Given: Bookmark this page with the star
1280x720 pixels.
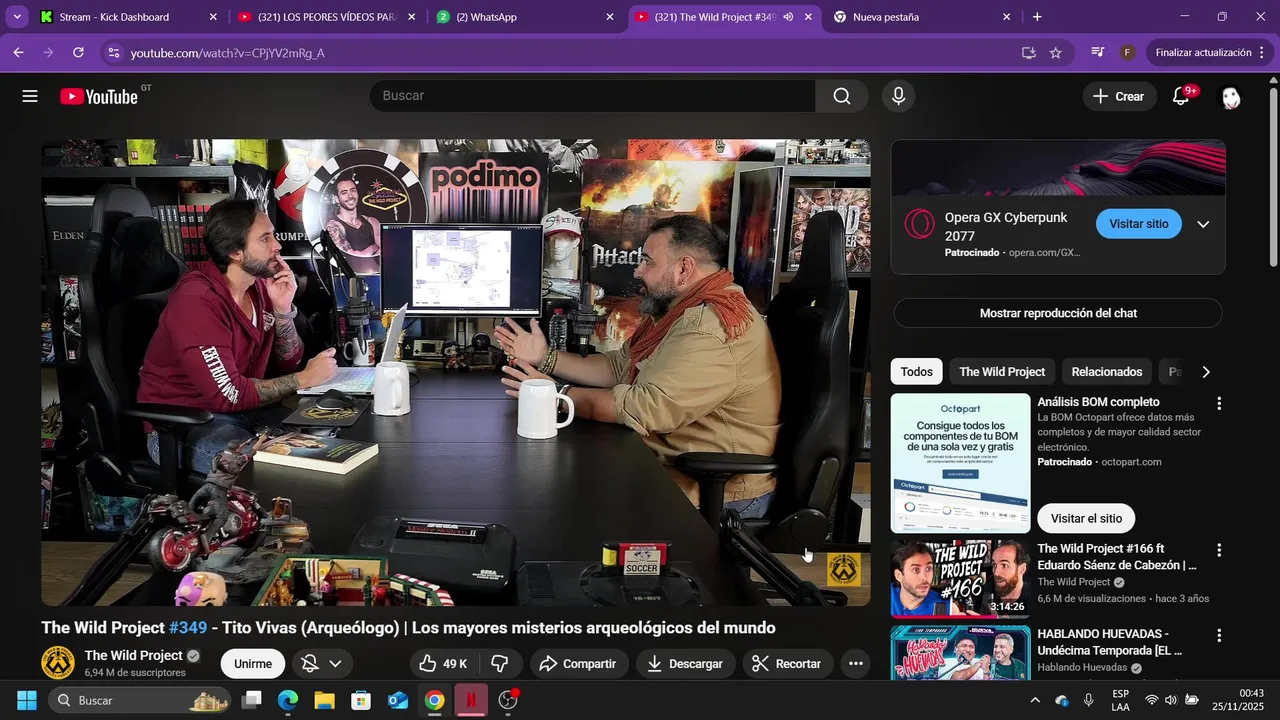Looking at the screenshot, I should pyautogui.click(x=1055, y=52).
